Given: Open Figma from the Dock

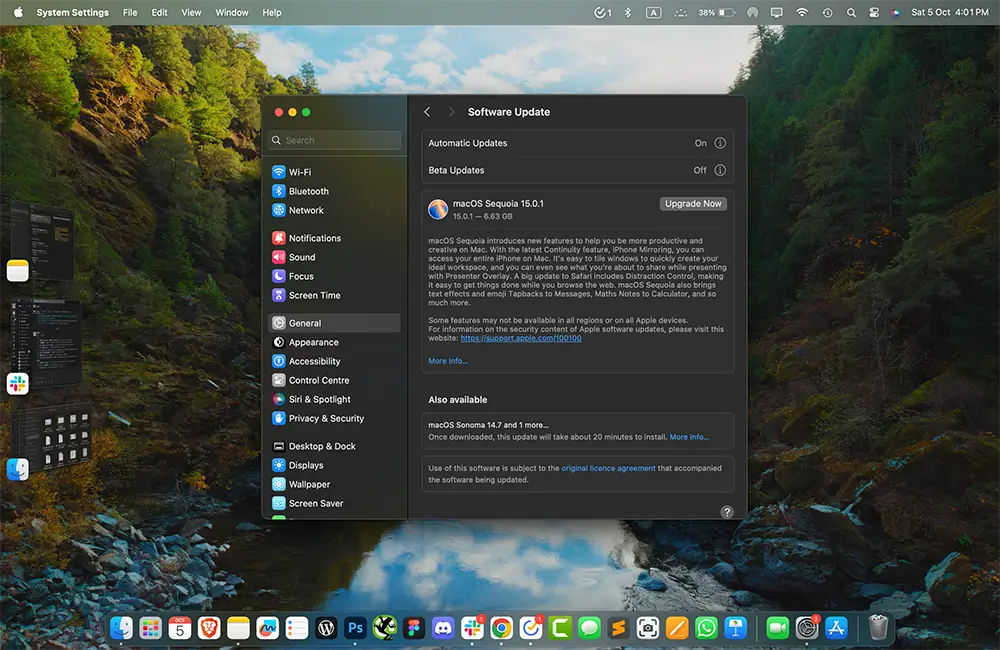Looking at the screenshot, I should coord(414,628).
